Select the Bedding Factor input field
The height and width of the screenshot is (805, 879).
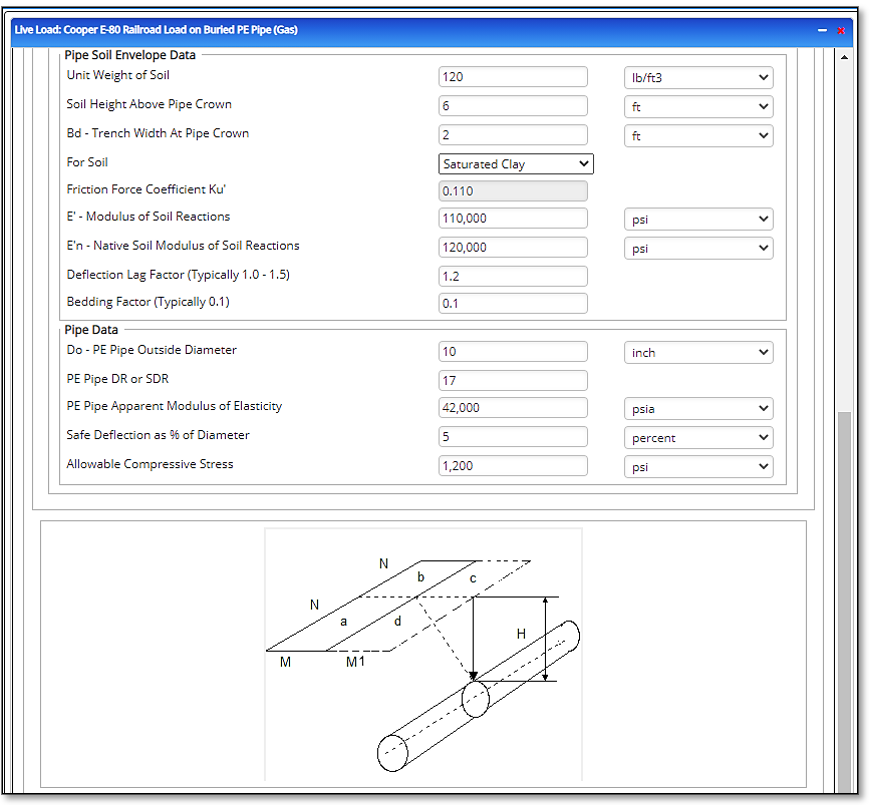point(512,302)
